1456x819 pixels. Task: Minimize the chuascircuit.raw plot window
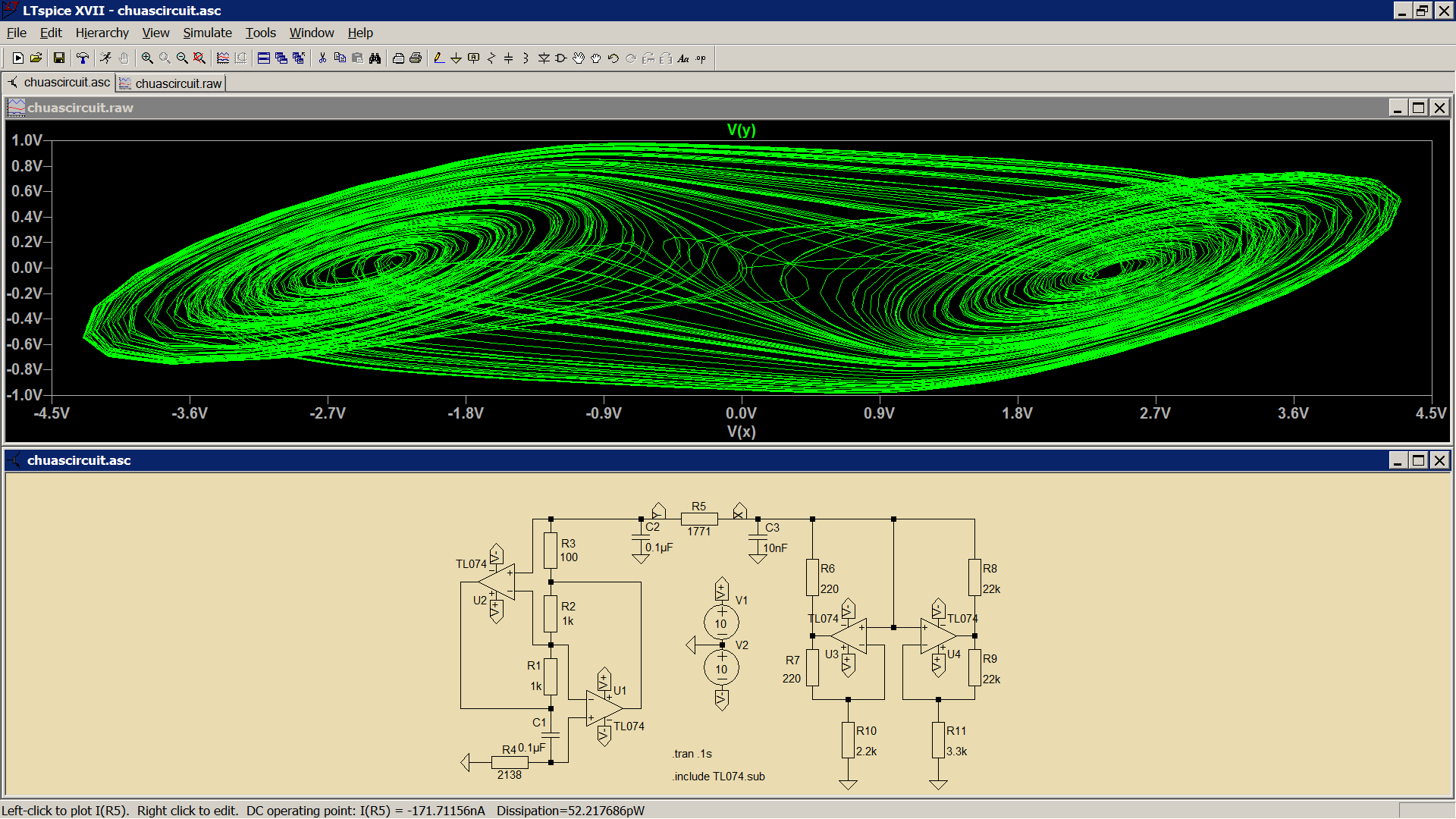coord(1398,108)
